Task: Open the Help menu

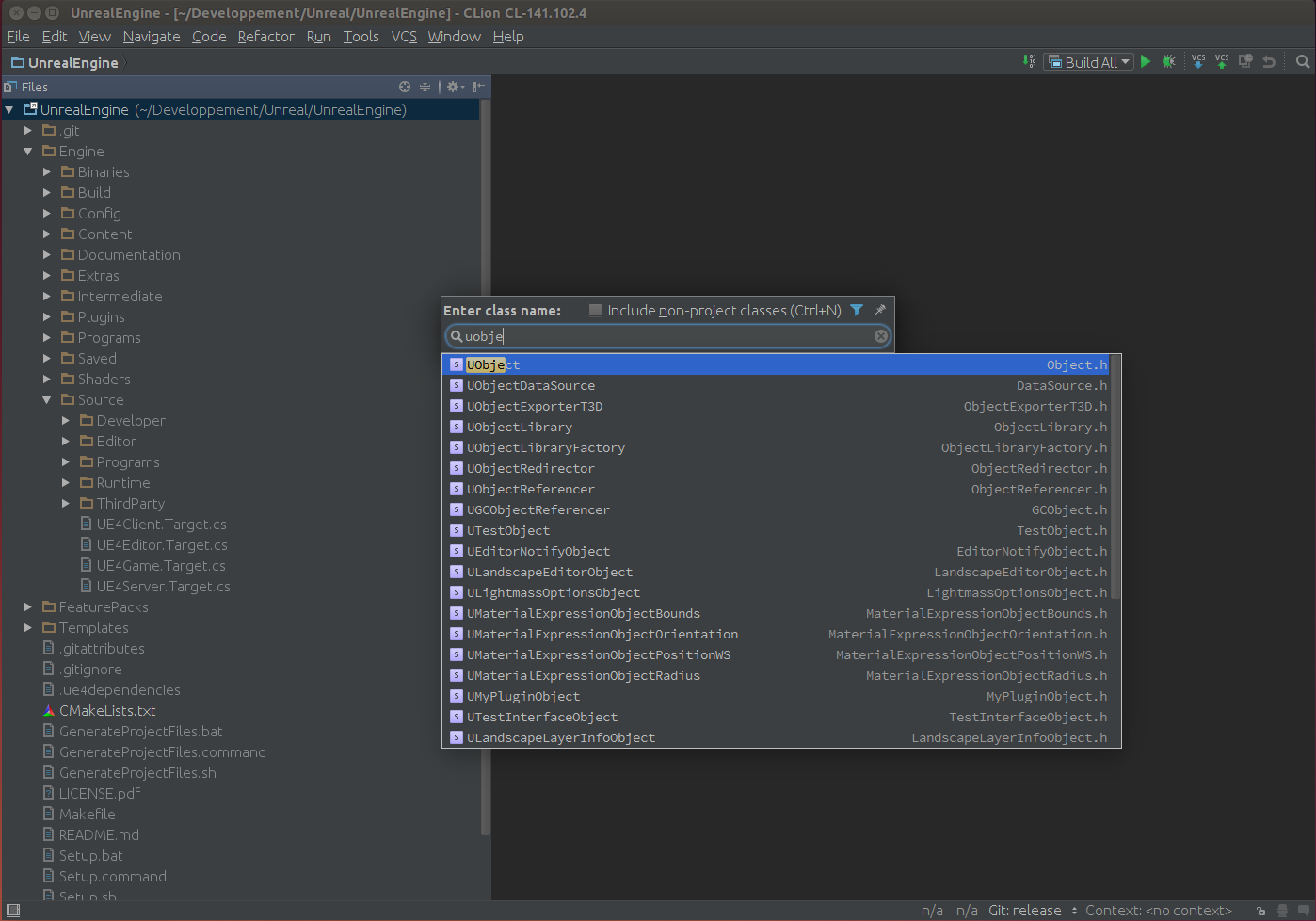Action: [x=508, y=36]
